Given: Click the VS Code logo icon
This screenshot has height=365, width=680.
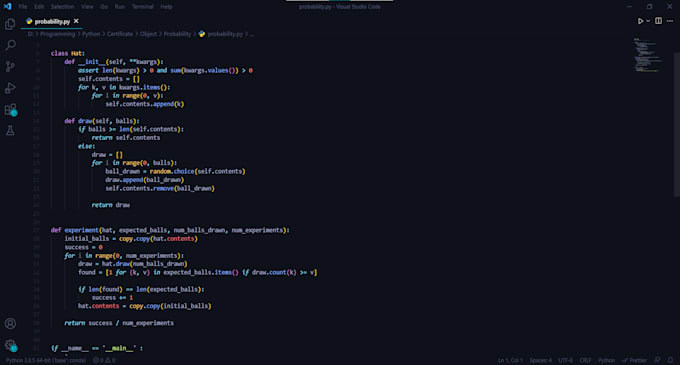Looking at the screenshot, I should coord(7,7).
